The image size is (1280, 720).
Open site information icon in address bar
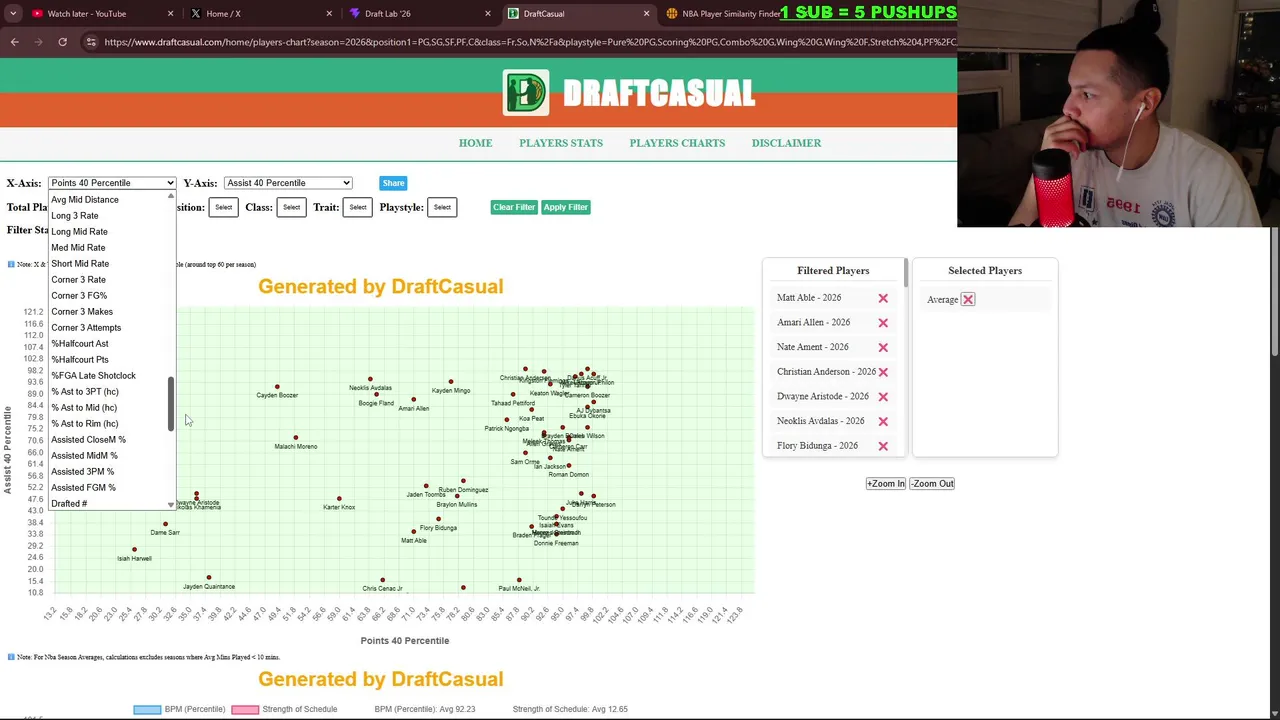tap(91, 42)
